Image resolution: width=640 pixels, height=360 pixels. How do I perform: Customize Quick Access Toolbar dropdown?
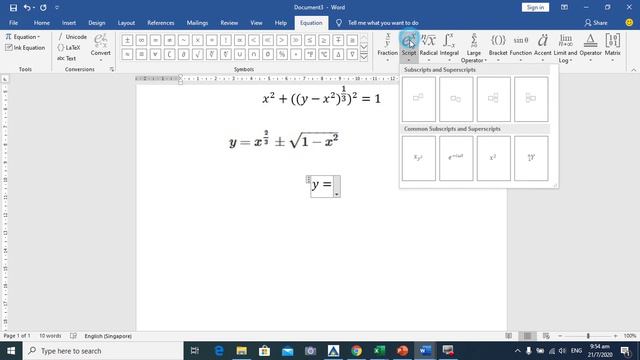57,7
